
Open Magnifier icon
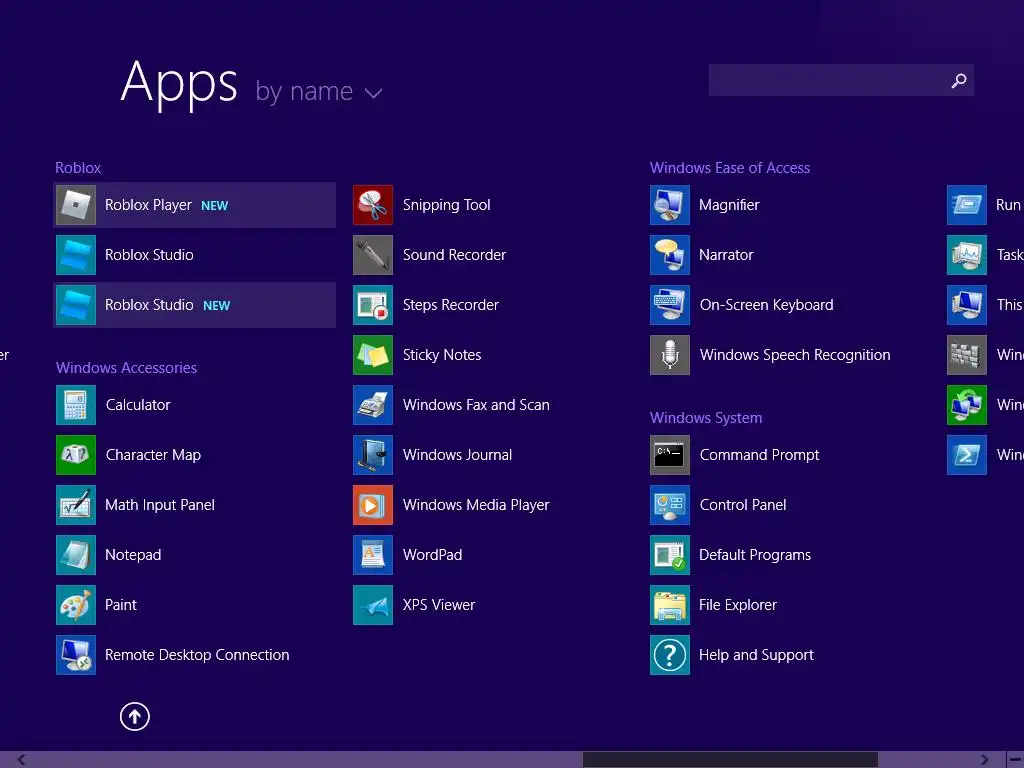[670, 205]
